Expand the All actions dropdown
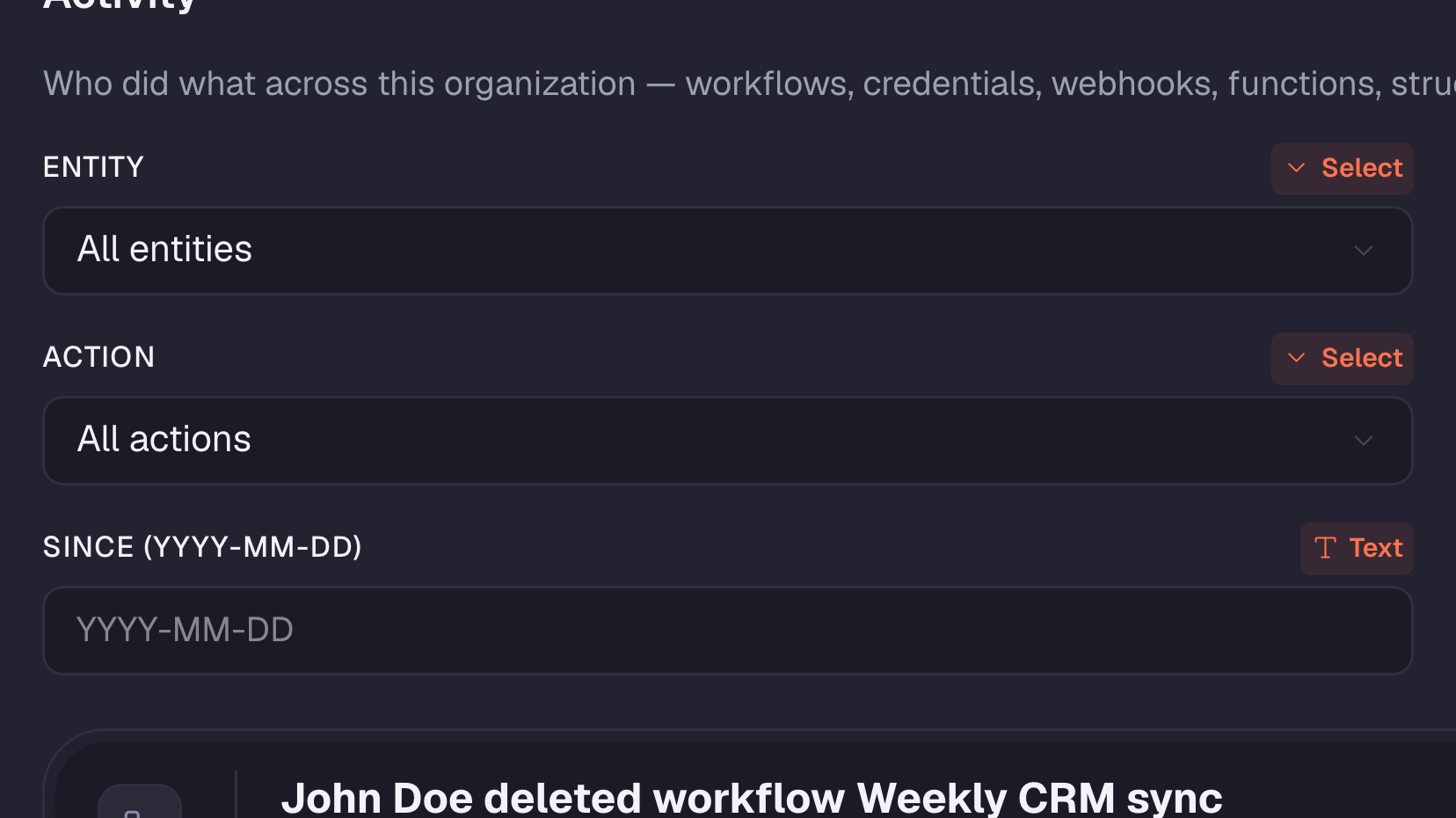This screenshot has height=818, width=1456. click(x=728, y=441)
